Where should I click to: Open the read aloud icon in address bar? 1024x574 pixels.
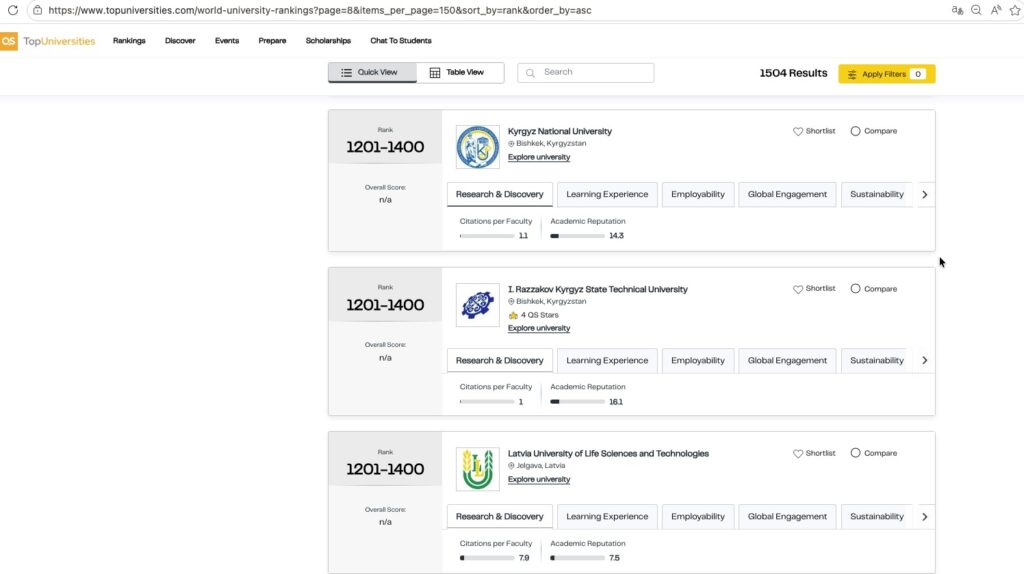[x=995, y=10]
